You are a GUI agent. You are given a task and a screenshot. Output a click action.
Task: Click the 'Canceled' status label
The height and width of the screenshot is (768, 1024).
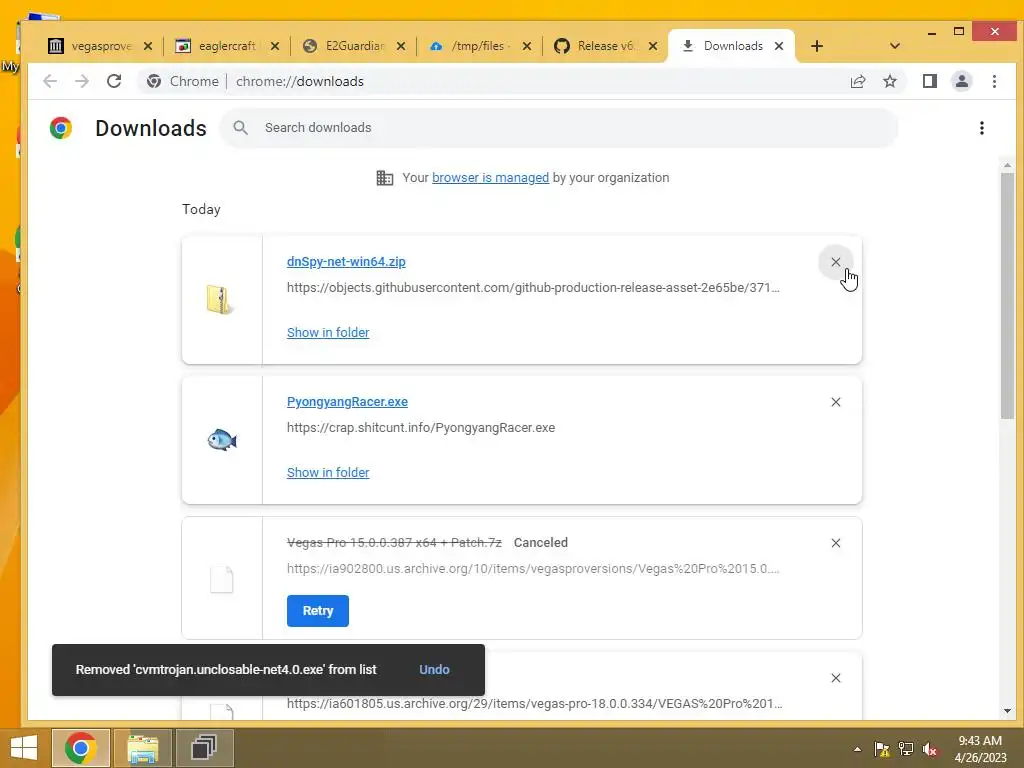point(541,543)
